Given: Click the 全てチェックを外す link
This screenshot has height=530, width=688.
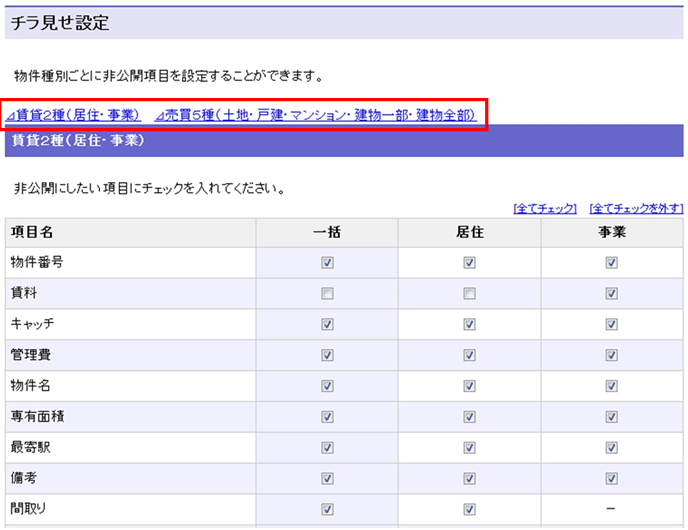Looking at the screenshot, I should coord(637,208).
